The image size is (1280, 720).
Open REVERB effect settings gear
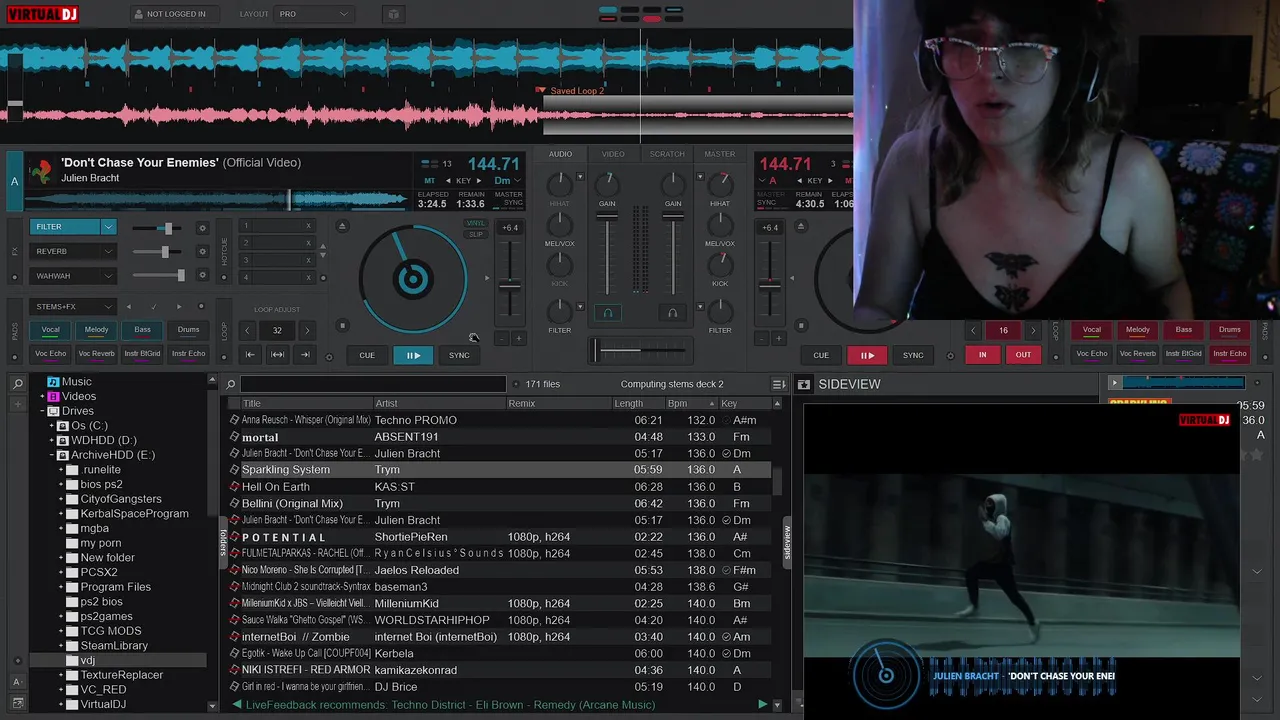pyautogui.click(x=202, y=252)
